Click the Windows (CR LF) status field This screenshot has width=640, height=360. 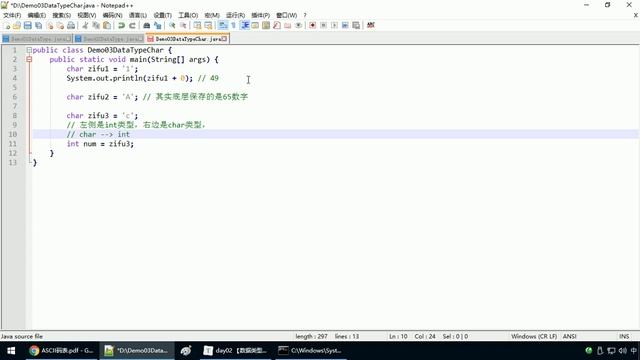pos(534,336)
